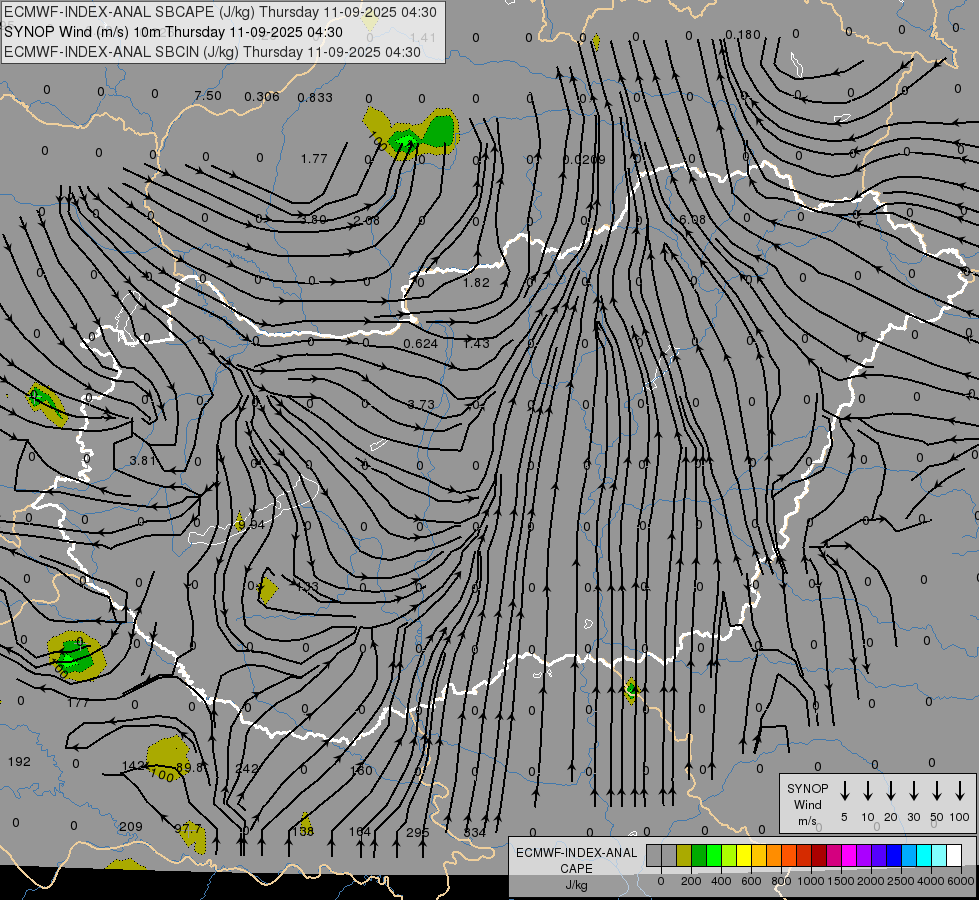Click the SYNOP Wind 10m title line

point(173,32)
